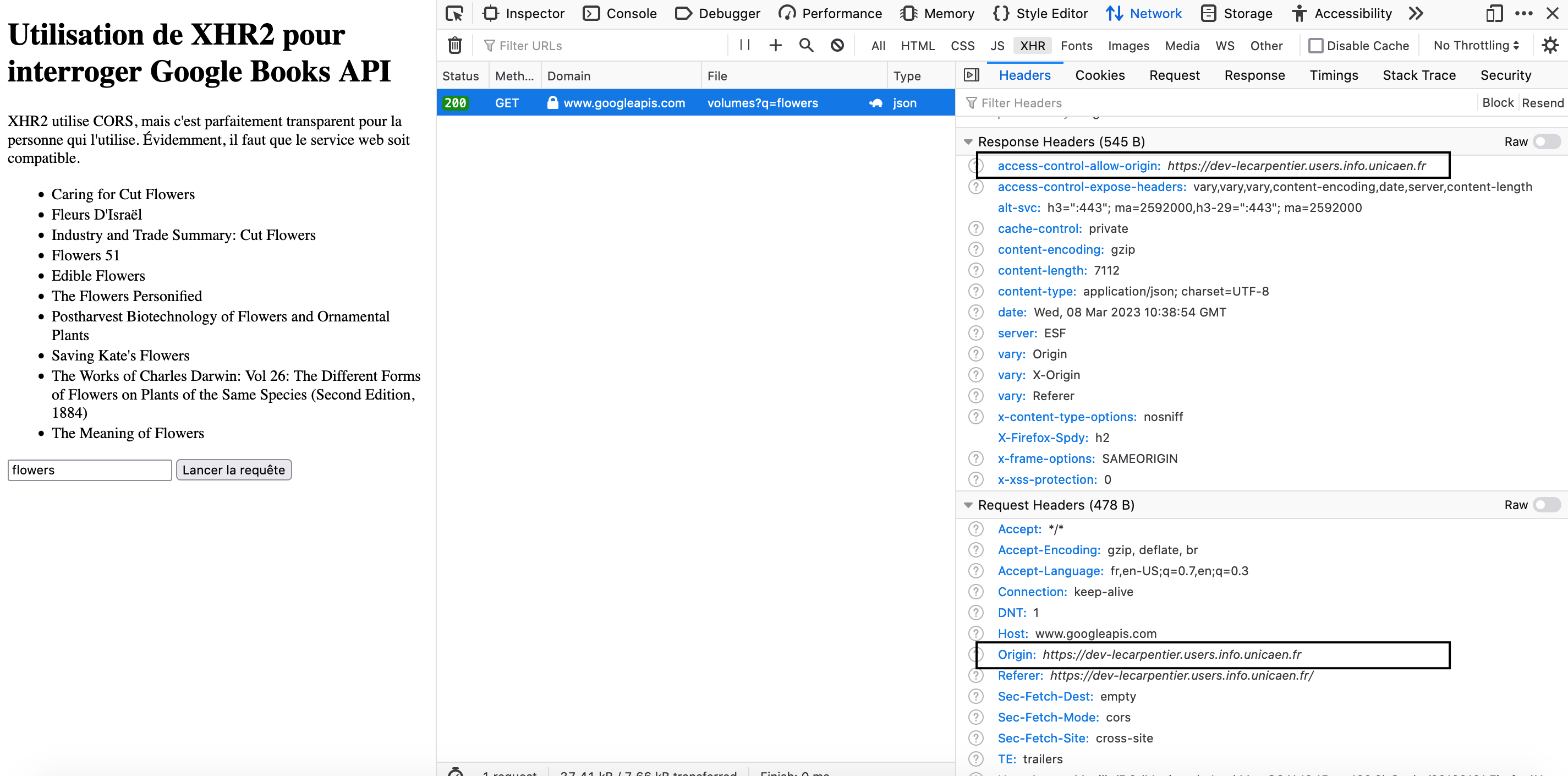Filter requests by Fonts
Viewport: 1568px width, 776px height.
(1077, 46)
